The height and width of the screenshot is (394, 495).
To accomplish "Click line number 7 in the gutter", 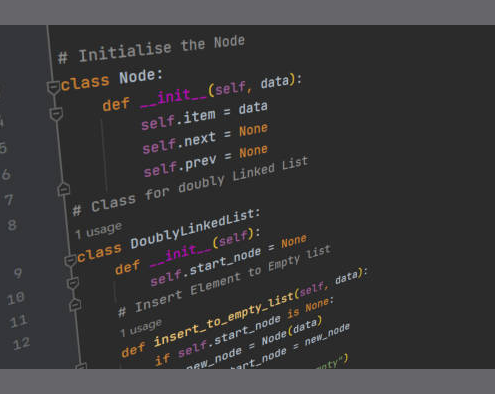I will coord(9,200).
